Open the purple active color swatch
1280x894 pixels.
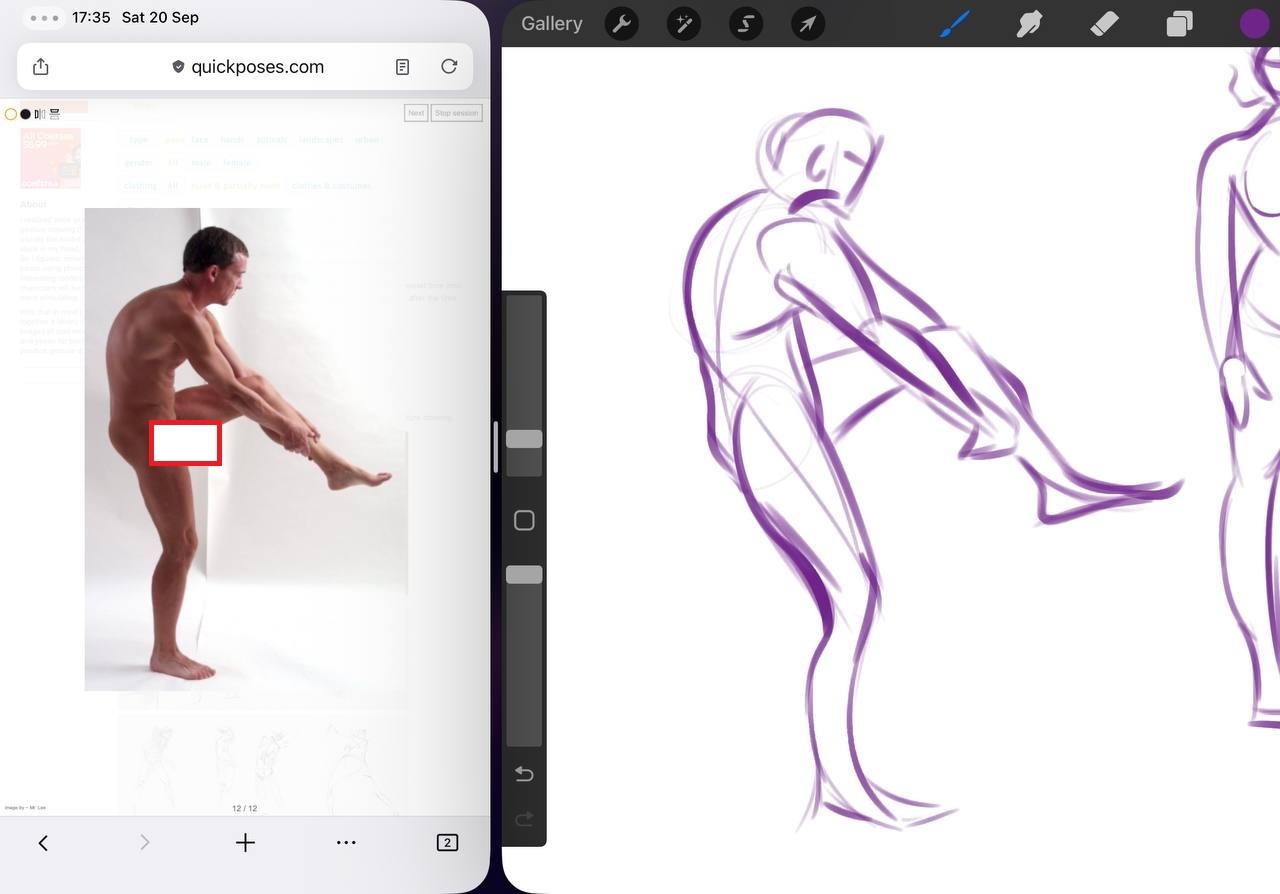tap(1254, 24)
